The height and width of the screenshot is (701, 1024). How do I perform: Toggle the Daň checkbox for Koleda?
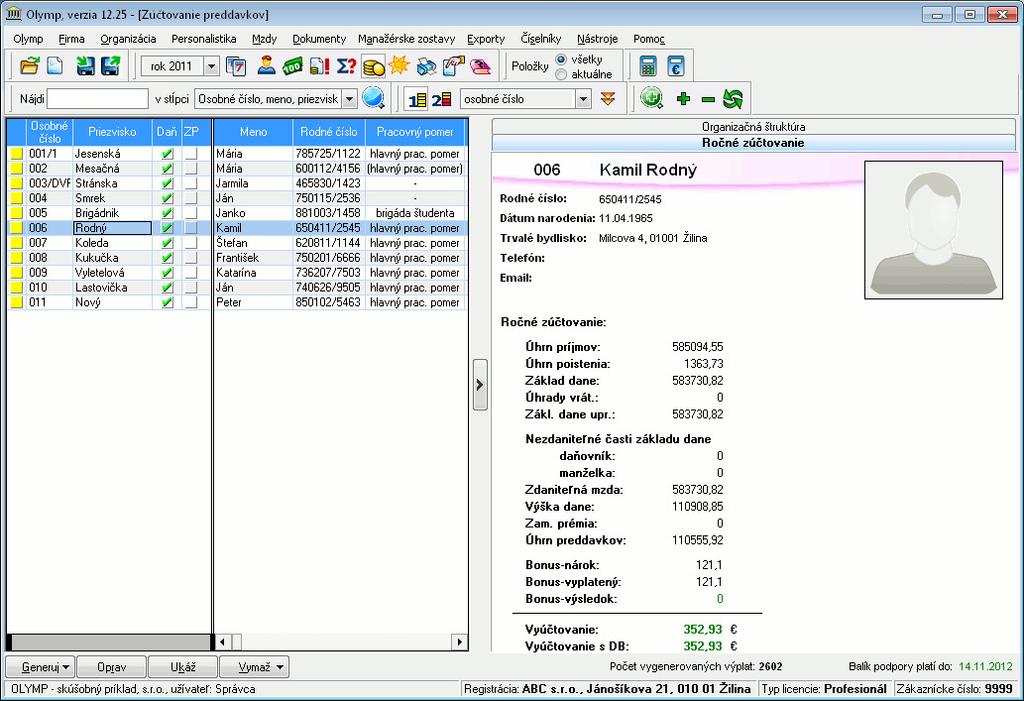pyautogui.click(x=167, y=243)
